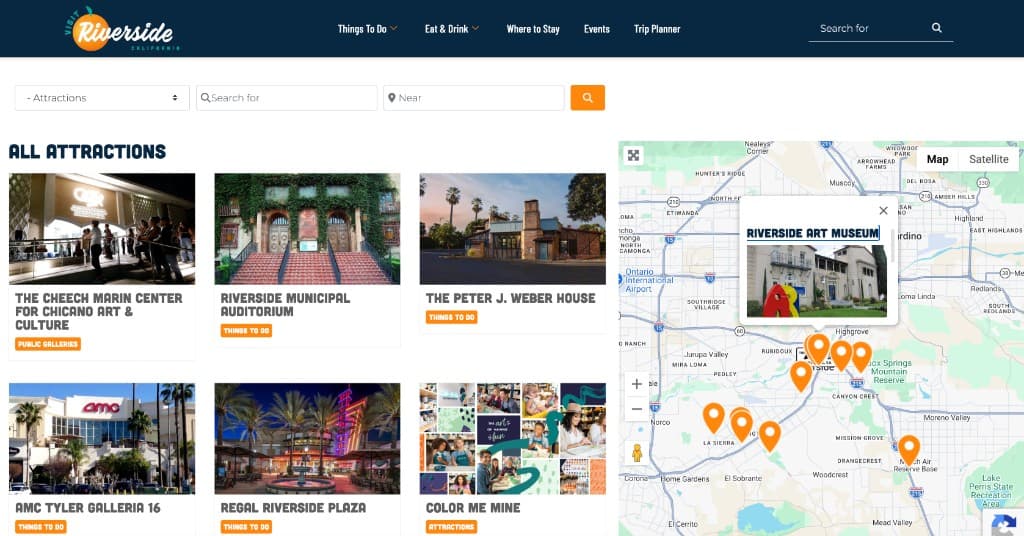This screenshot has height=536, width=1024.
Task: Go to Where to Stay page
Action: point(533,29)
